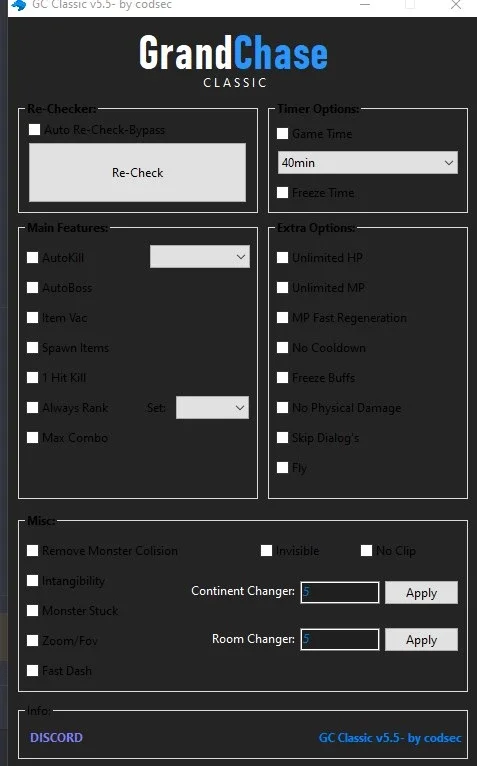Turn on Spawn Items
Viewport: 477px width, 766px height.
click(x=33, y=347)
